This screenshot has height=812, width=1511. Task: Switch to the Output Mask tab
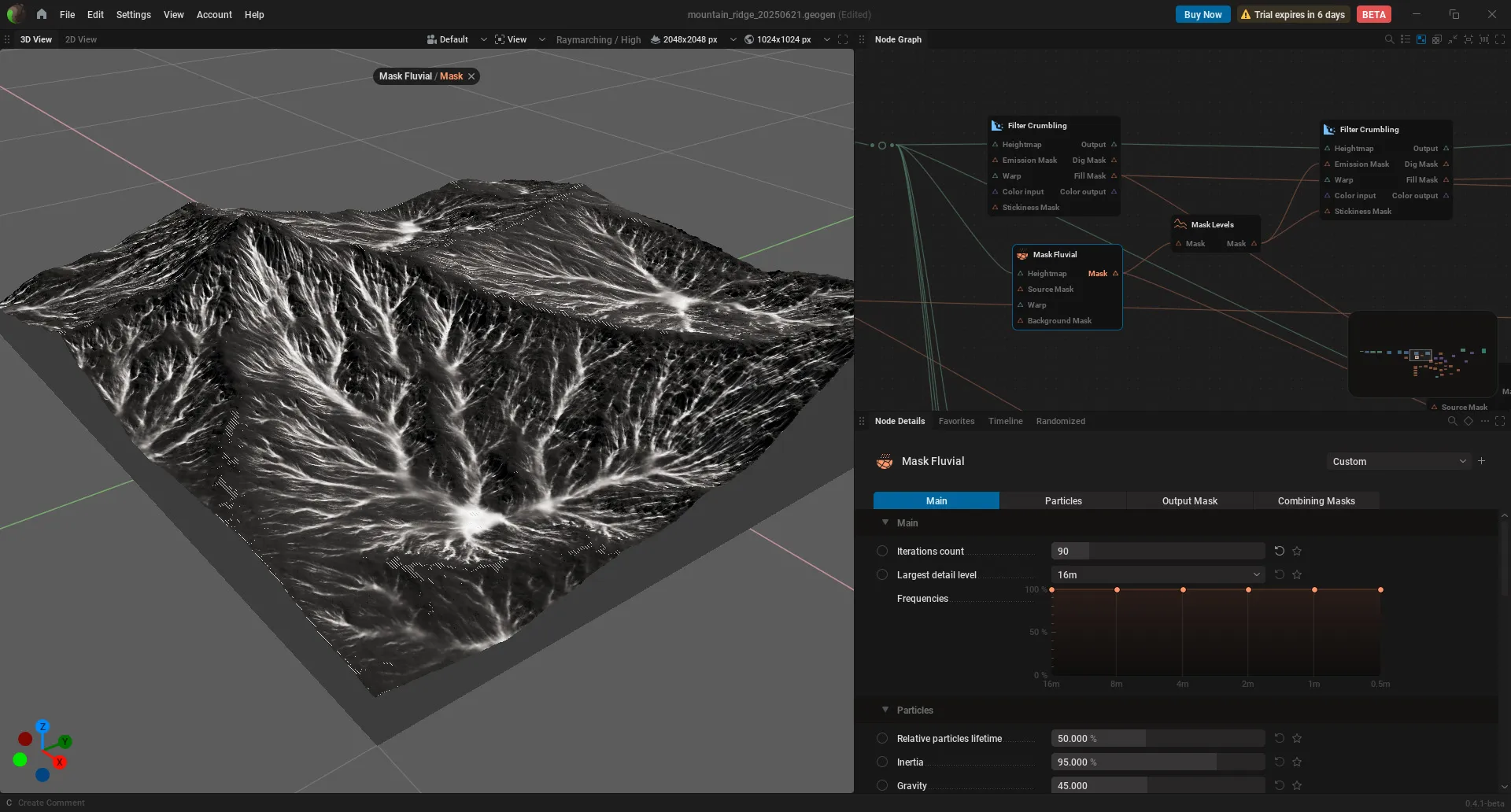tap(1189, 500)
